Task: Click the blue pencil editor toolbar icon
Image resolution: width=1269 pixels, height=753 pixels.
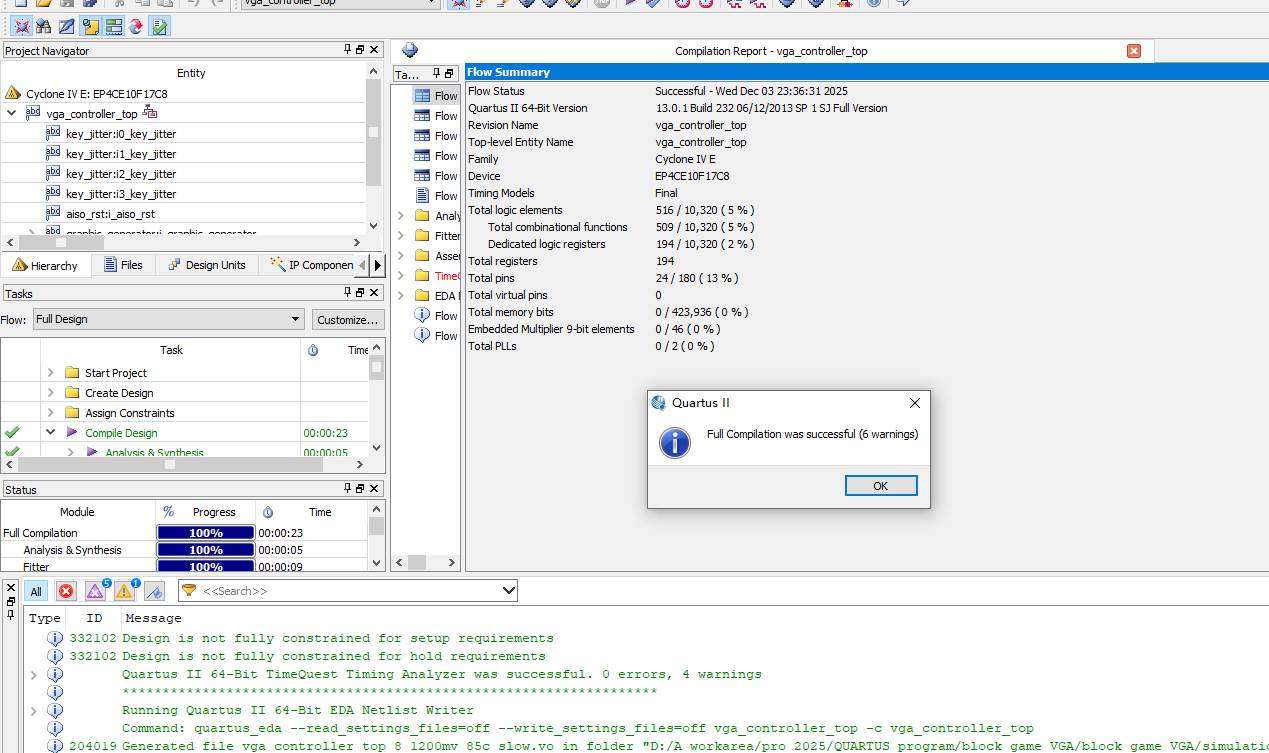Action: coord(66,26)
